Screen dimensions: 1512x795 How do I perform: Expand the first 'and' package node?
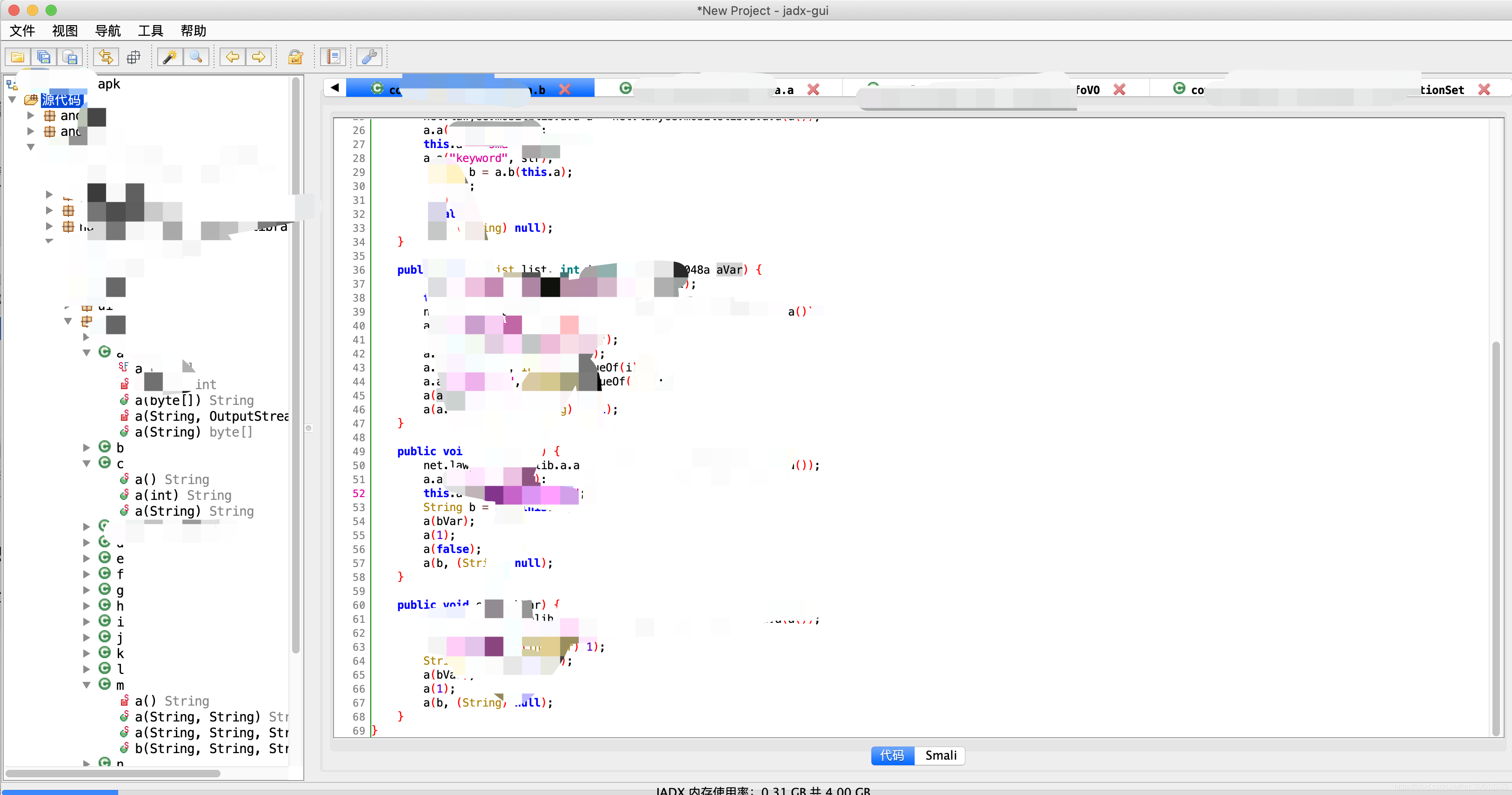tap(31, 116)
